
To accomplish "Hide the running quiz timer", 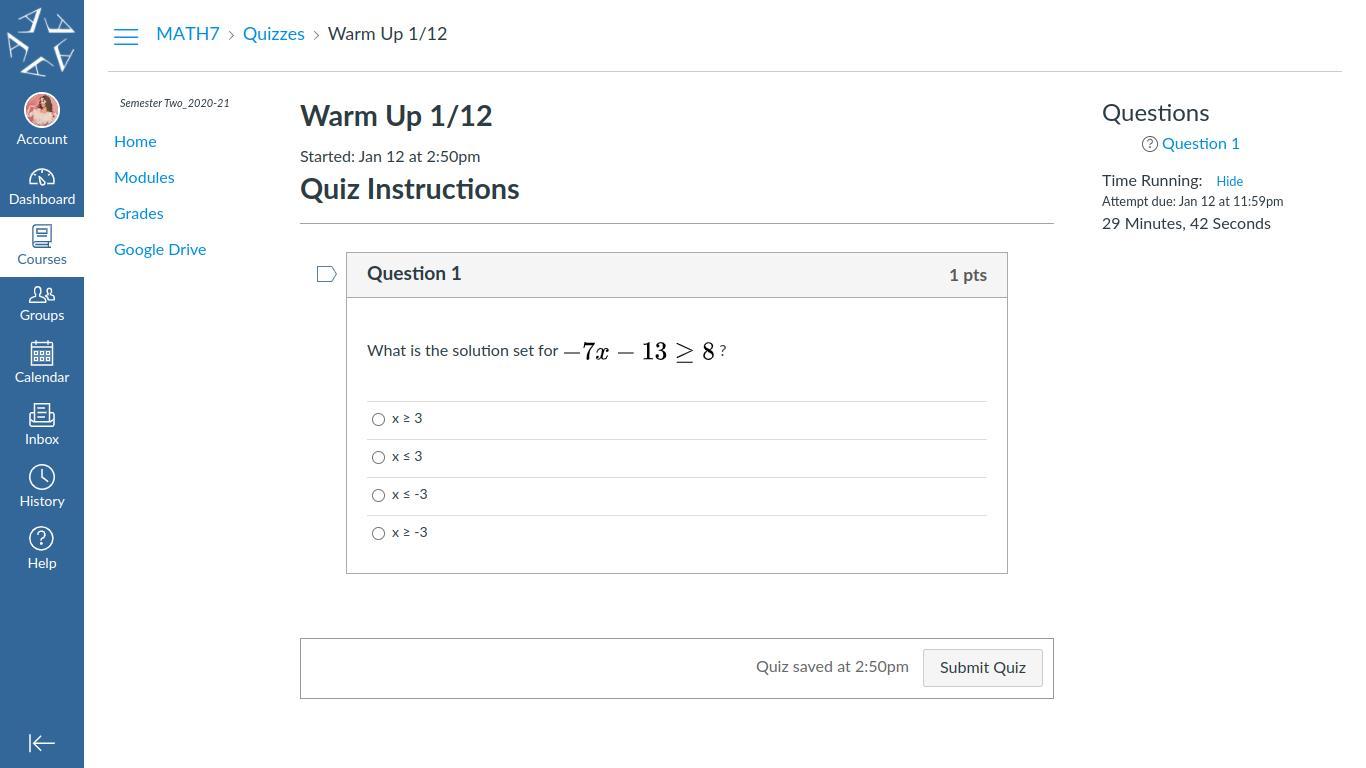I will point(1229,181).
